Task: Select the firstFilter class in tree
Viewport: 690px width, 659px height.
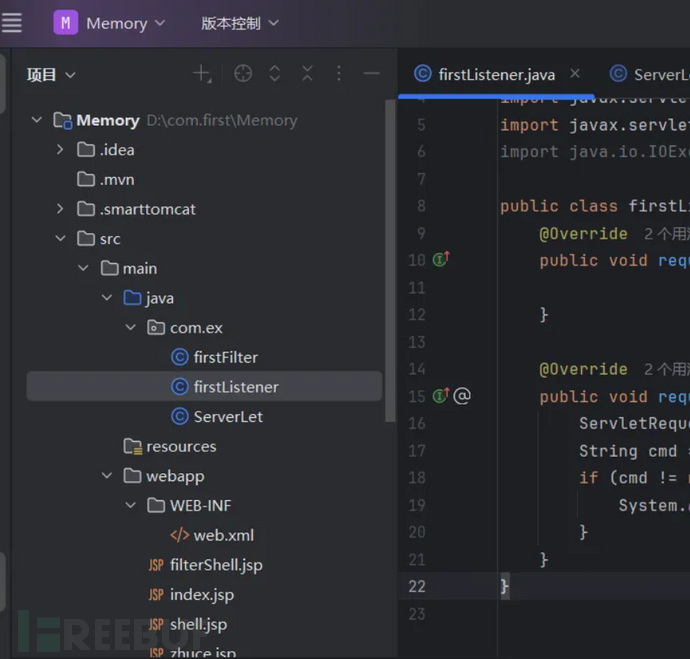Action: 225,357
